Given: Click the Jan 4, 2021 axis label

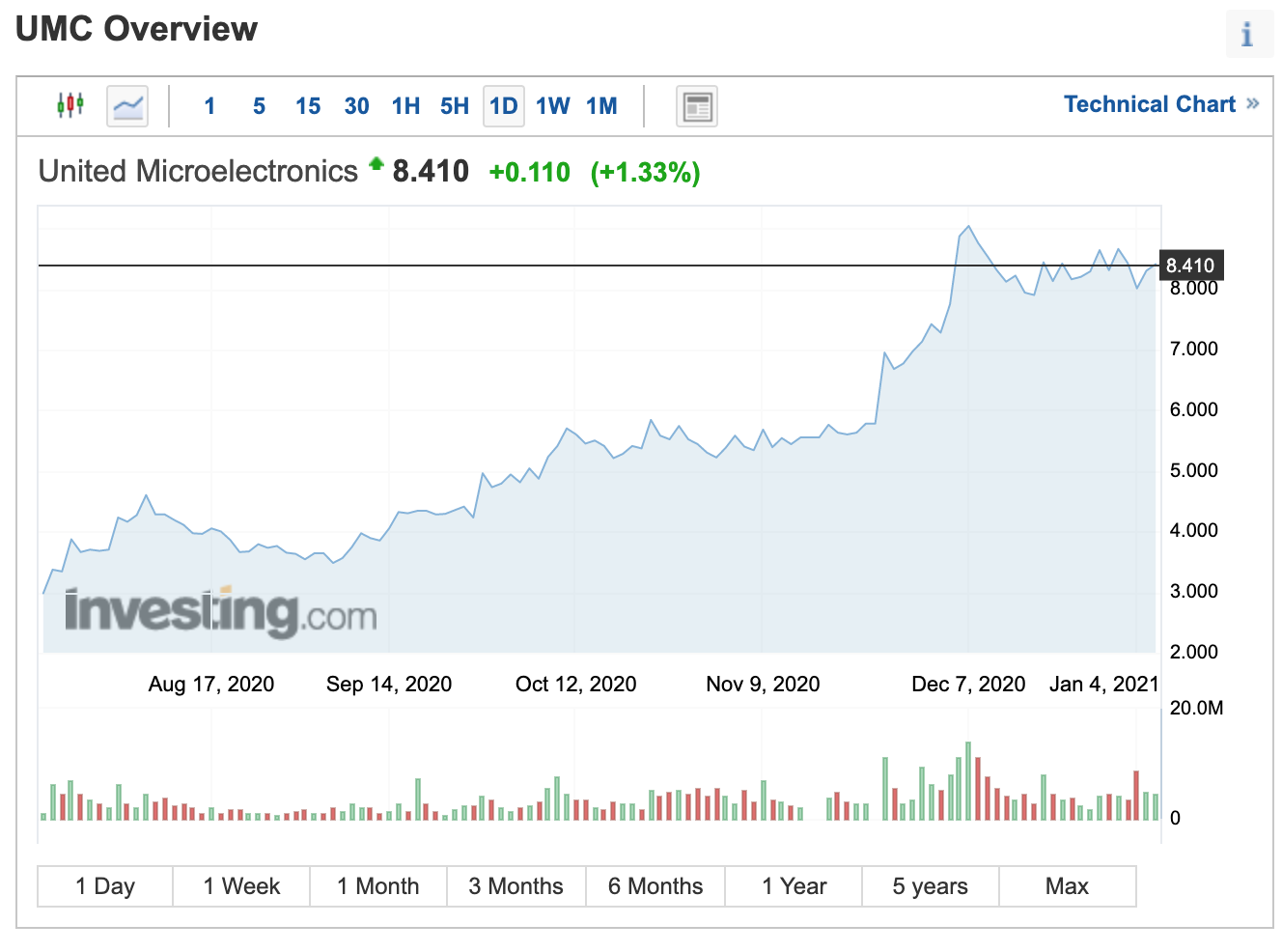Looking at the screenshot, I should pyautogui.click(x=1103, y=684).
